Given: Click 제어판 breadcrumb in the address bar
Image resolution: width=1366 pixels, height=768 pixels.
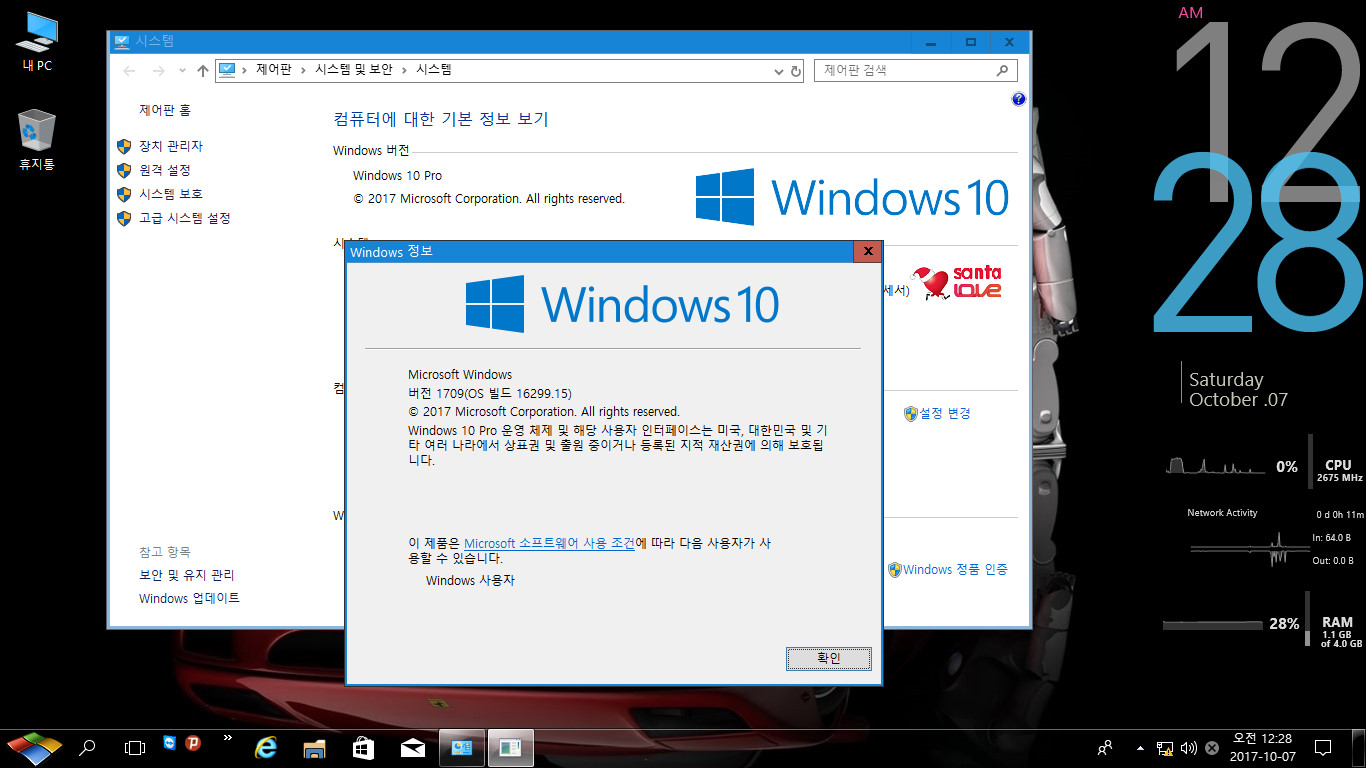Looking at the screenshot, I should click(273, 70).
